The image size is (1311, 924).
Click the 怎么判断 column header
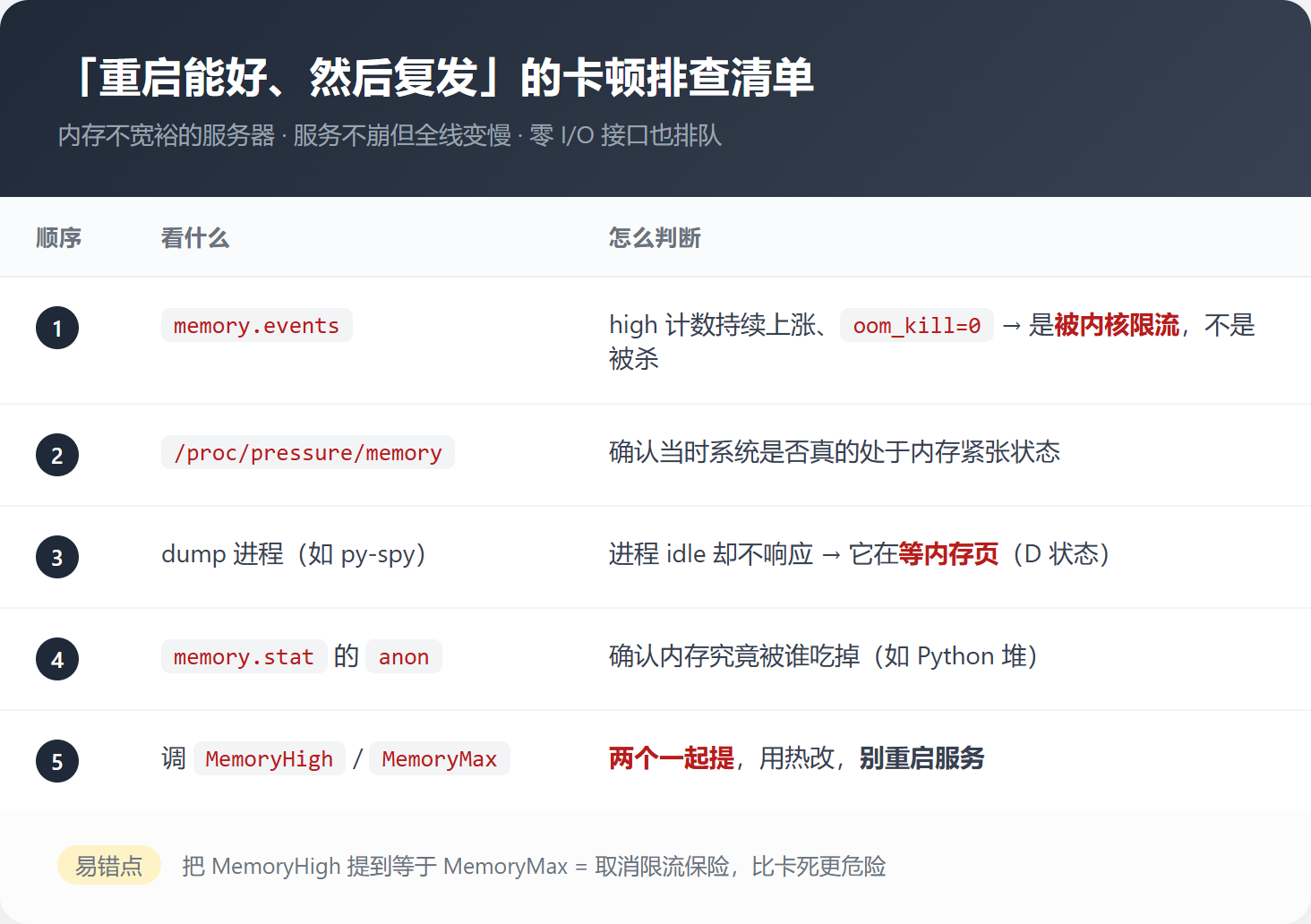(655, 237)
